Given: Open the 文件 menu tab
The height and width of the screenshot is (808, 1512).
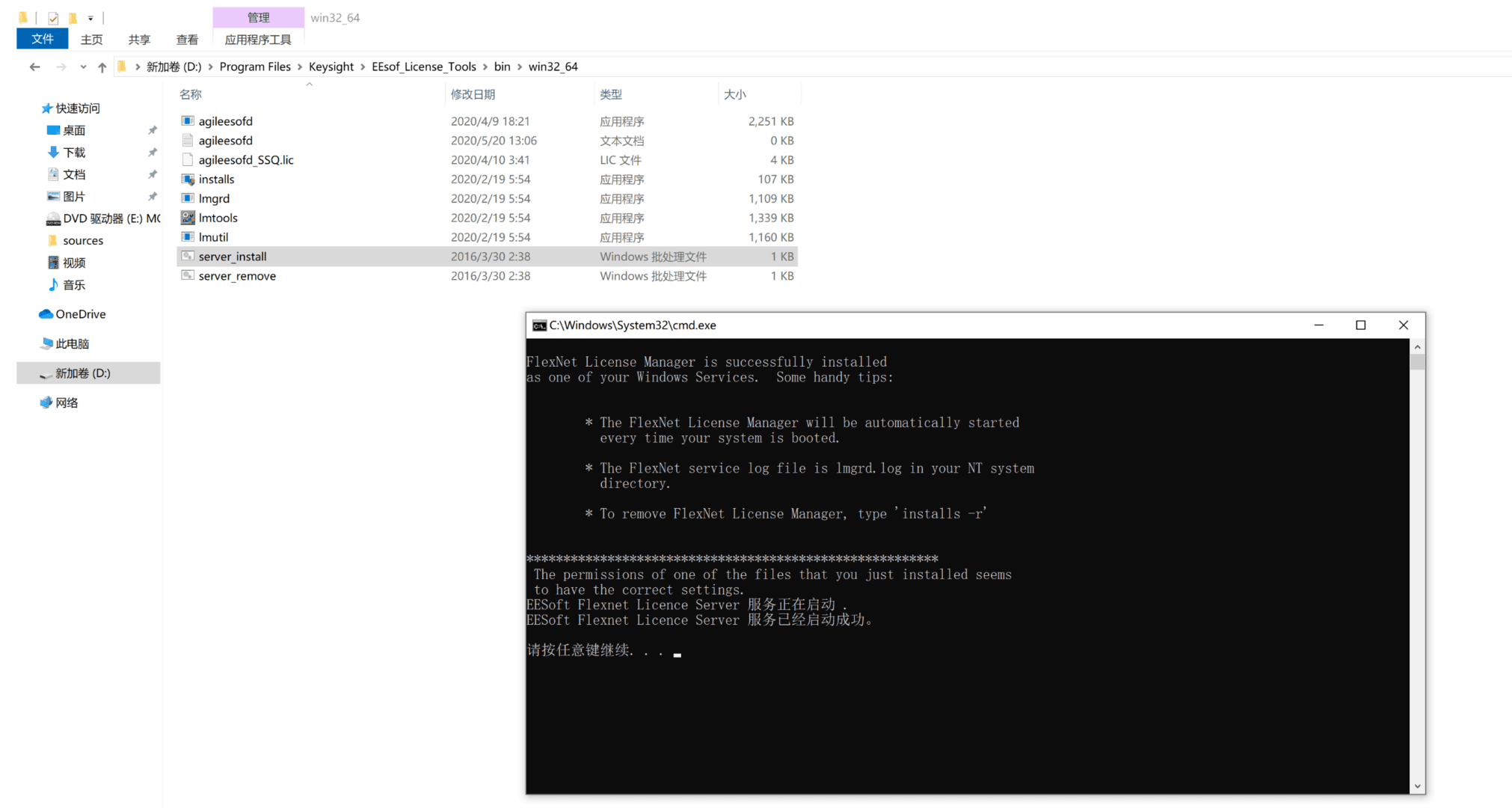Looking at the screenshot, I should coord(42,39).
